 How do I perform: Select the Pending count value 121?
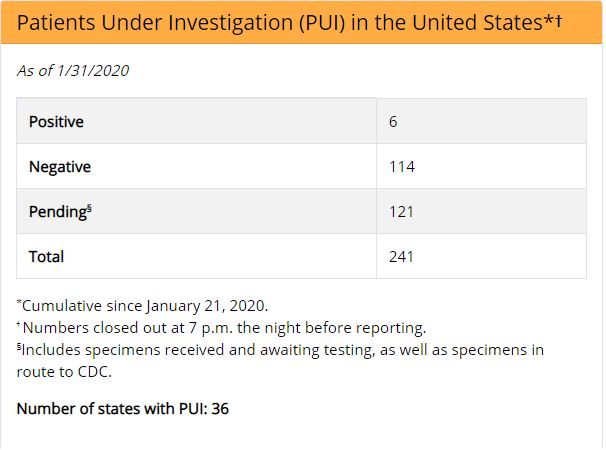(x=401, y=212)
